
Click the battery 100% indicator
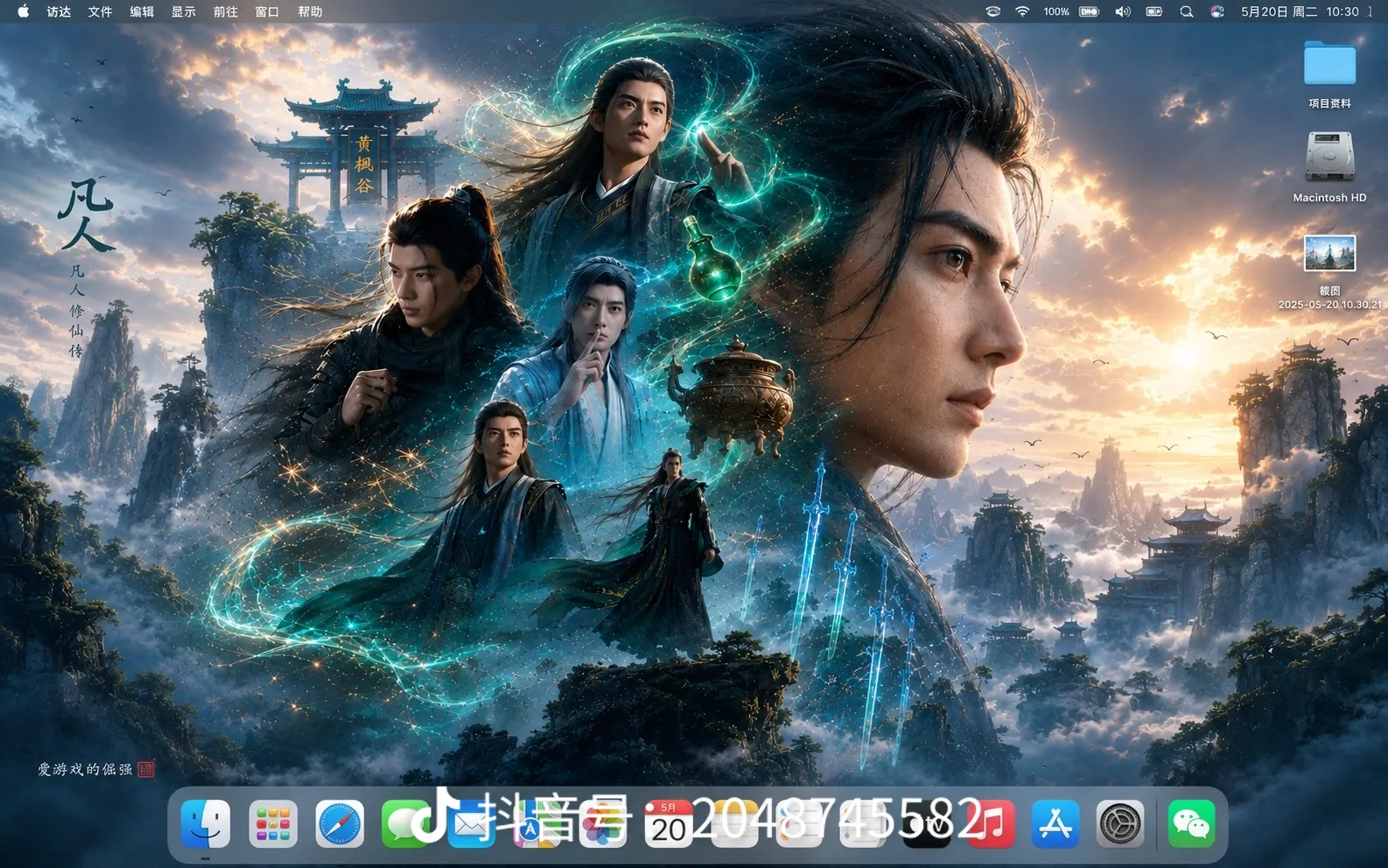[1071, 11]
